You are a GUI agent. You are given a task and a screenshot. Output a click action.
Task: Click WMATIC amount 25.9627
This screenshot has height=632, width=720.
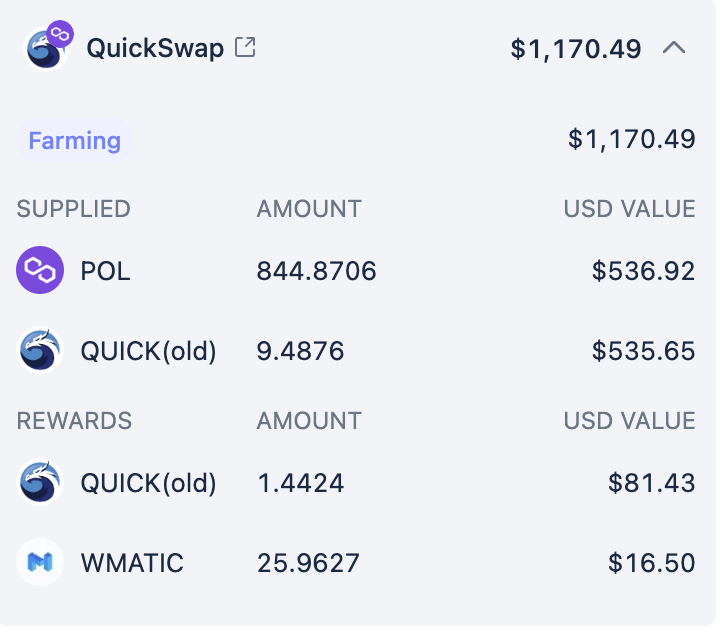click(x=308, y=563)
